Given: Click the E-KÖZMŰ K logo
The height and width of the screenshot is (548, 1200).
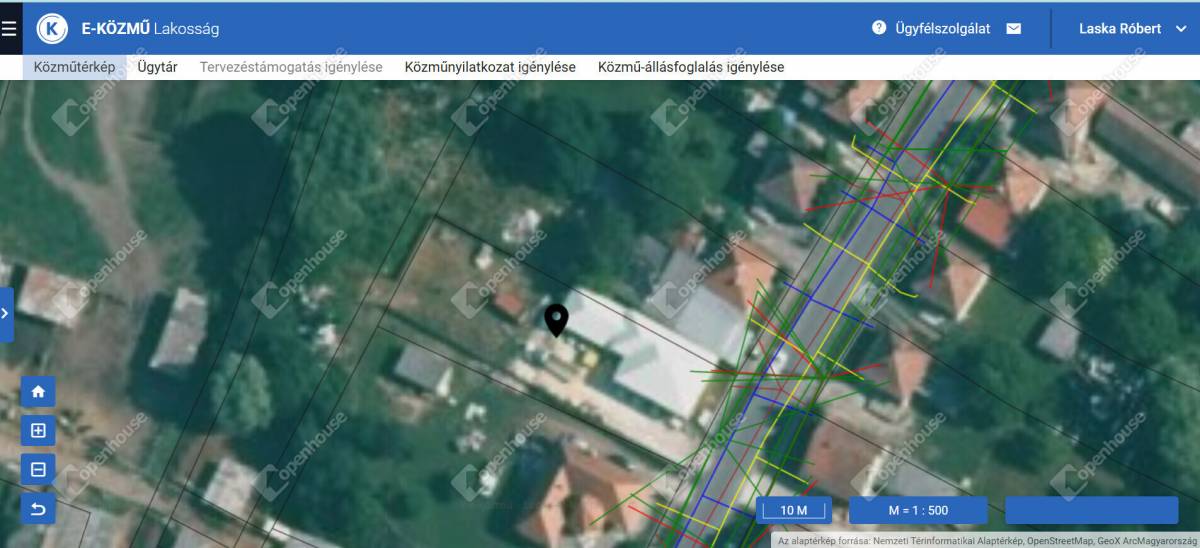Looking at the screenshot, I should click(52, 29).
